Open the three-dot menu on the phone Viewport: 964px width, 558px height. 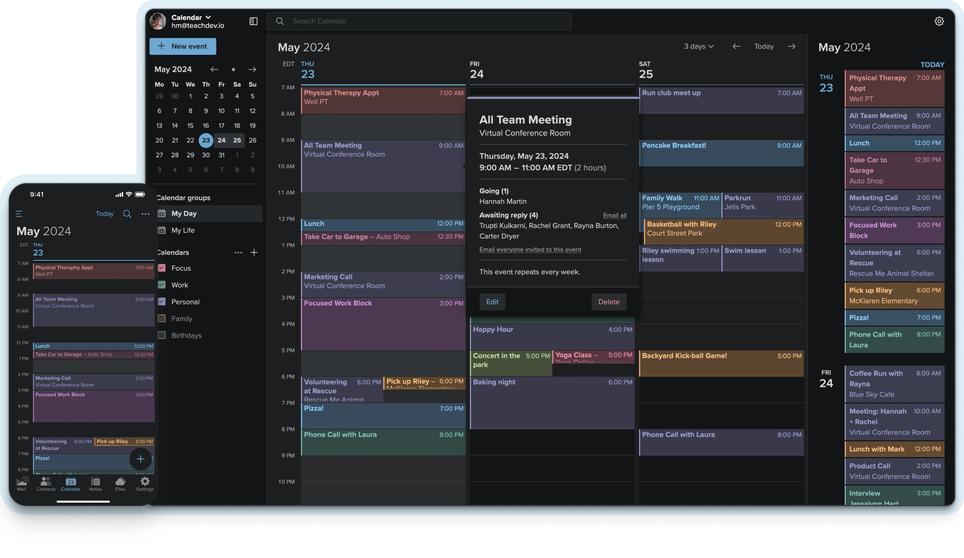[x=145, y=214]
